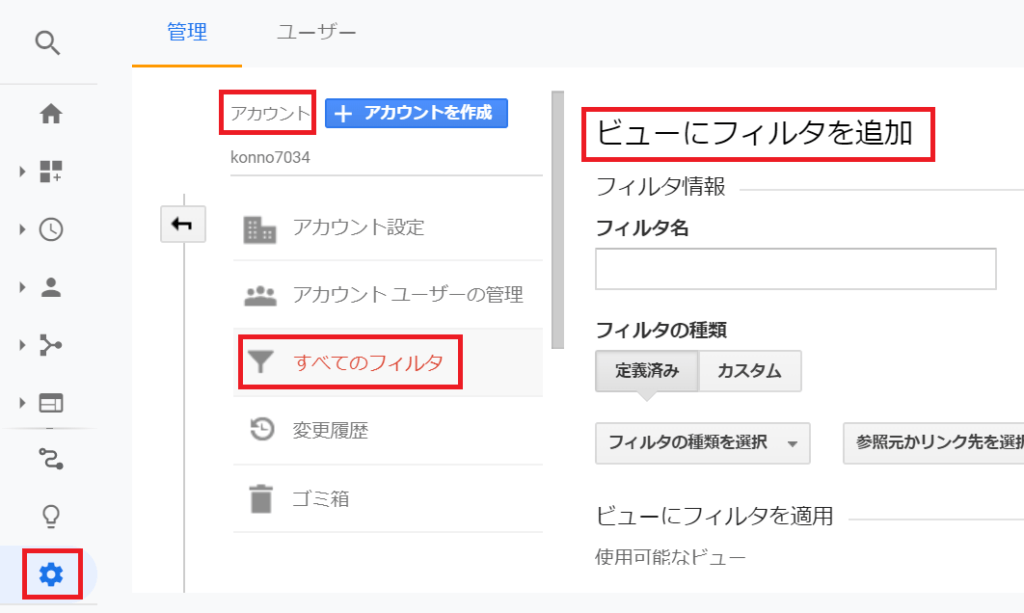The width and height of the screenshot is (1024, 613).
Task: Click the back arrow button
Action: pos(183,224)
